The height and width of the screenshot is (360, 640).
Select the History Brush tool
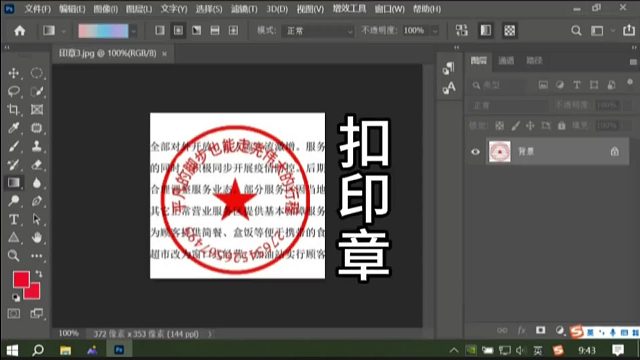(13, 164)
